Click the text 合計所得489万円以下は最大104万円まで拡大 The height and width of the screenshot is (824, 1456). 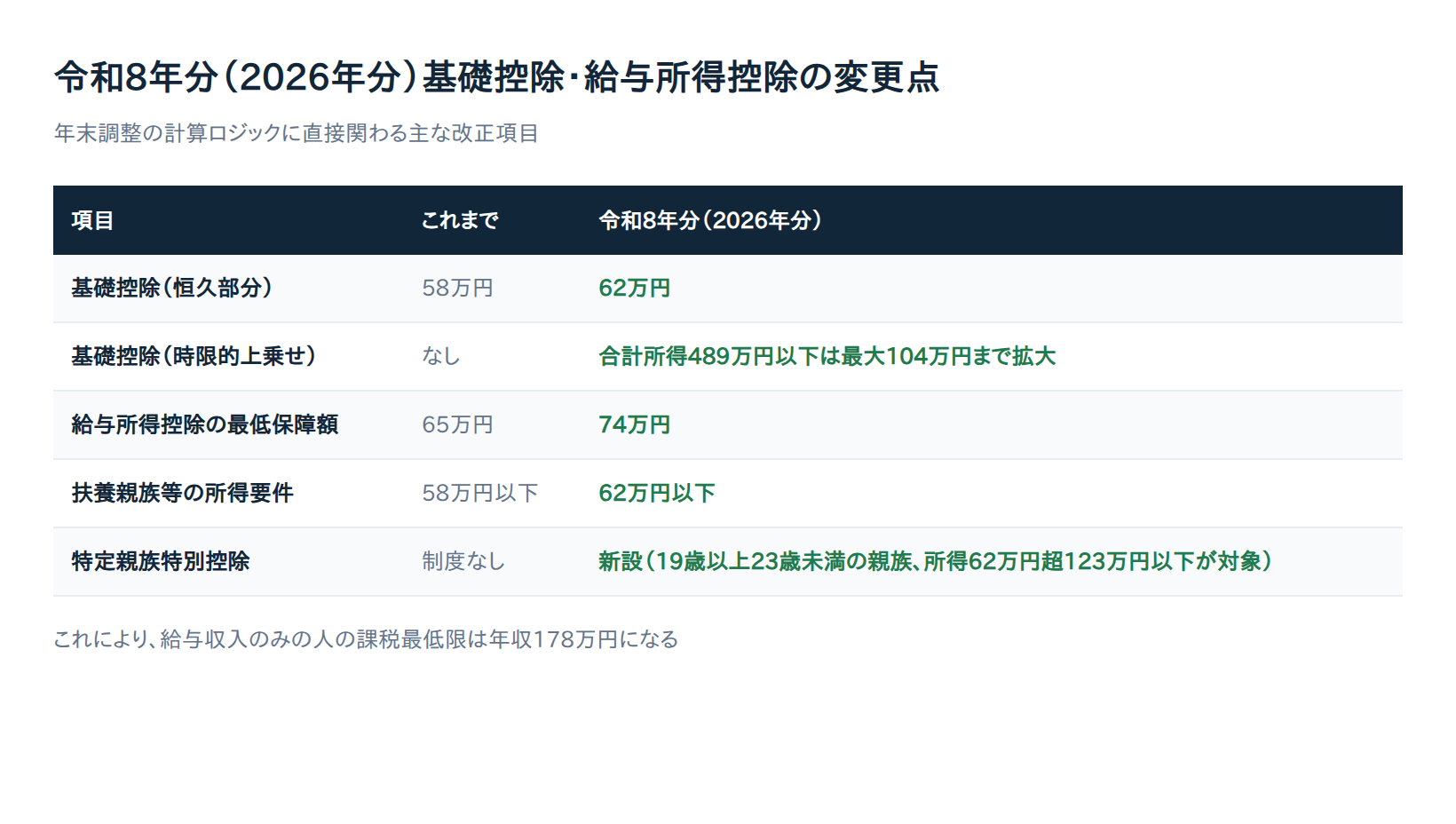pyautogui.click(x=827, y=356)
